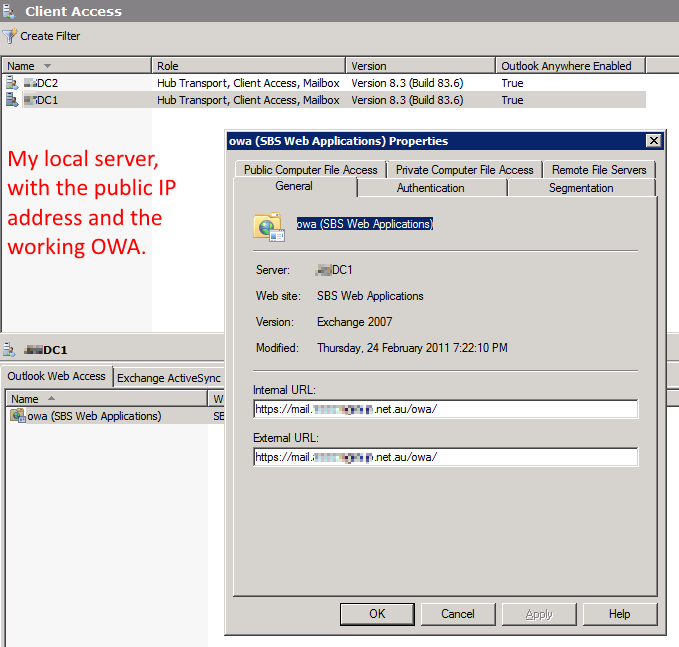Click the SBS Web Applications web site value
This screenshot has height=647, width=679.
pos(370,296)
